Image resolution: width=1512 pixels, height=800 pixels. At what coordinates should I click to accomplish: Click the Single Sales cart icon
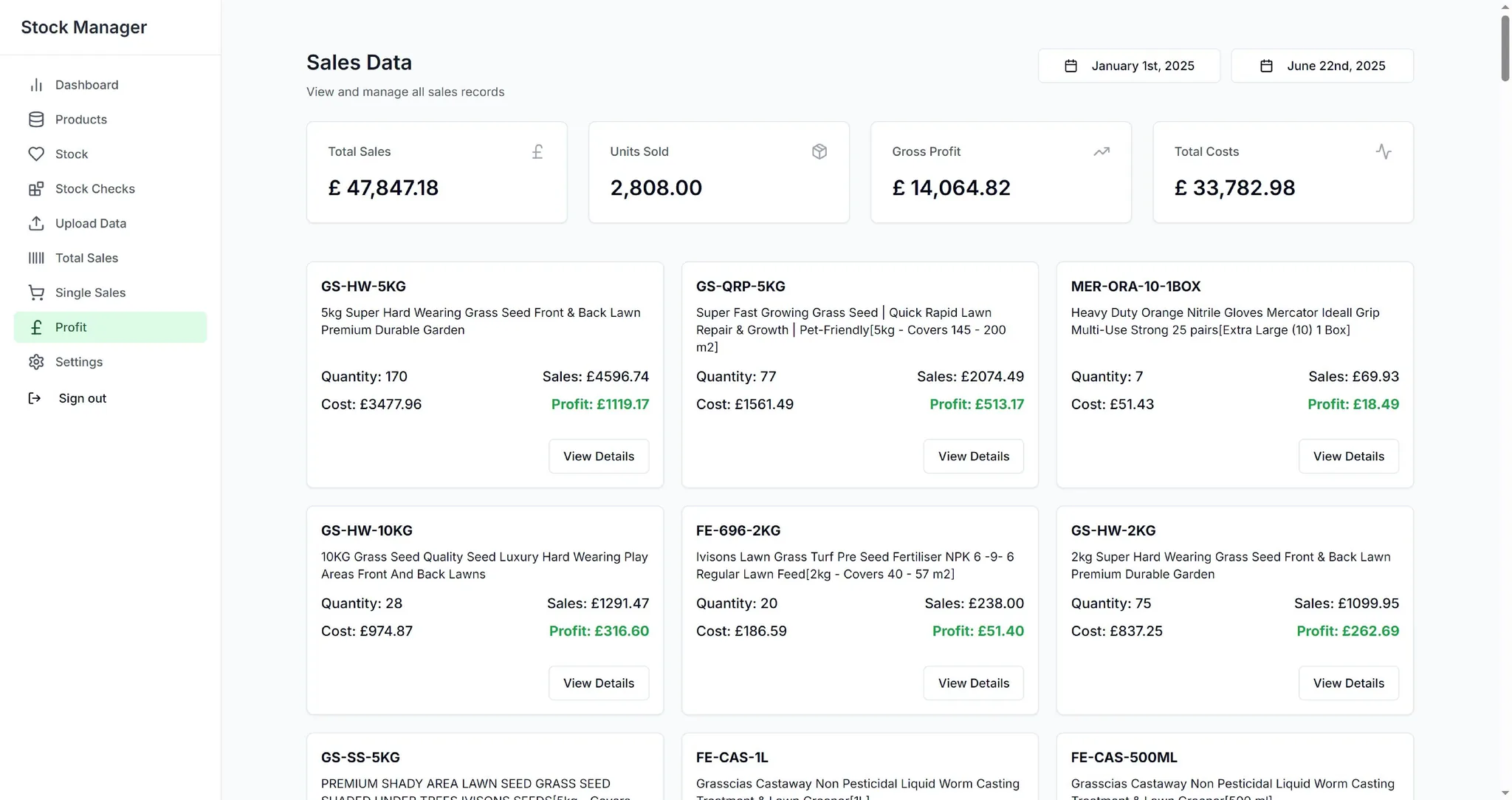[x=36, y=293]
